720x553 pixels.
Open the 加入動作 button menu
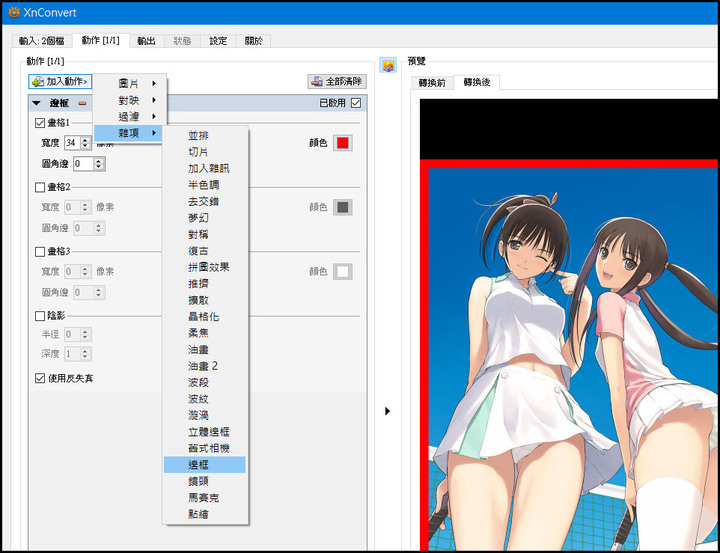(x=60, y=81)
